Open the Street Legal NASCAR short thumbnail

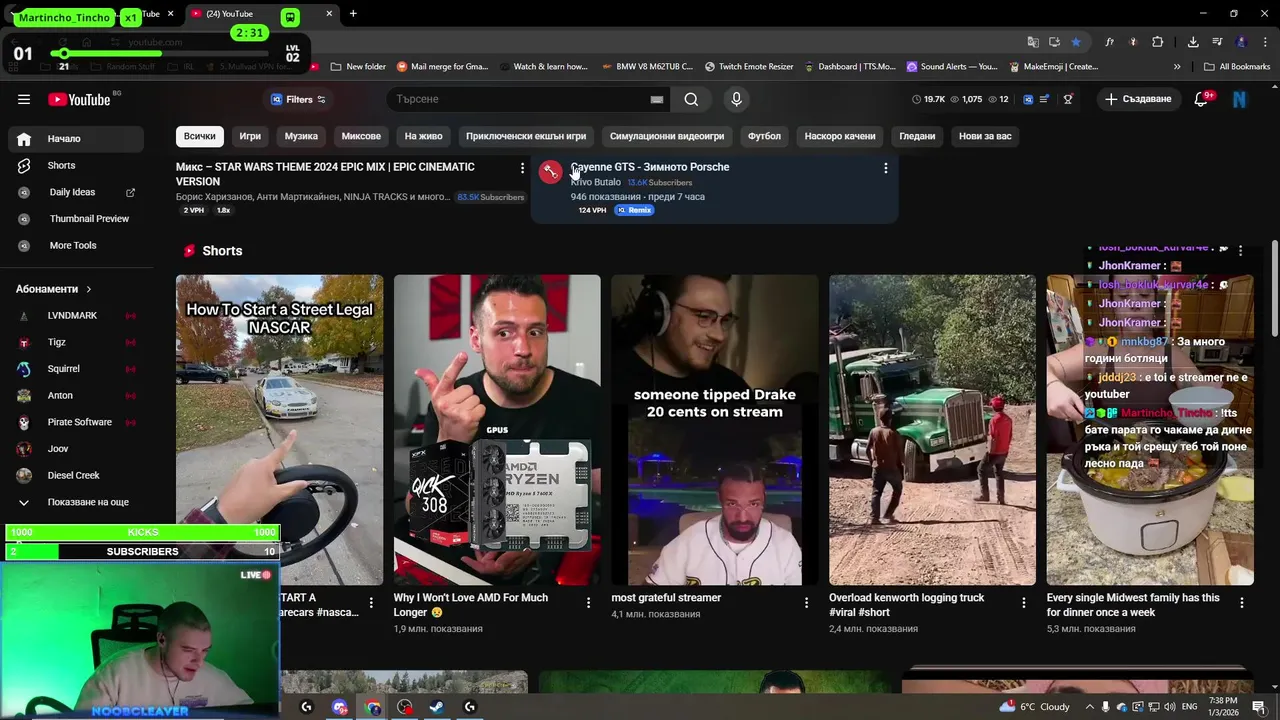pos(279,430)
